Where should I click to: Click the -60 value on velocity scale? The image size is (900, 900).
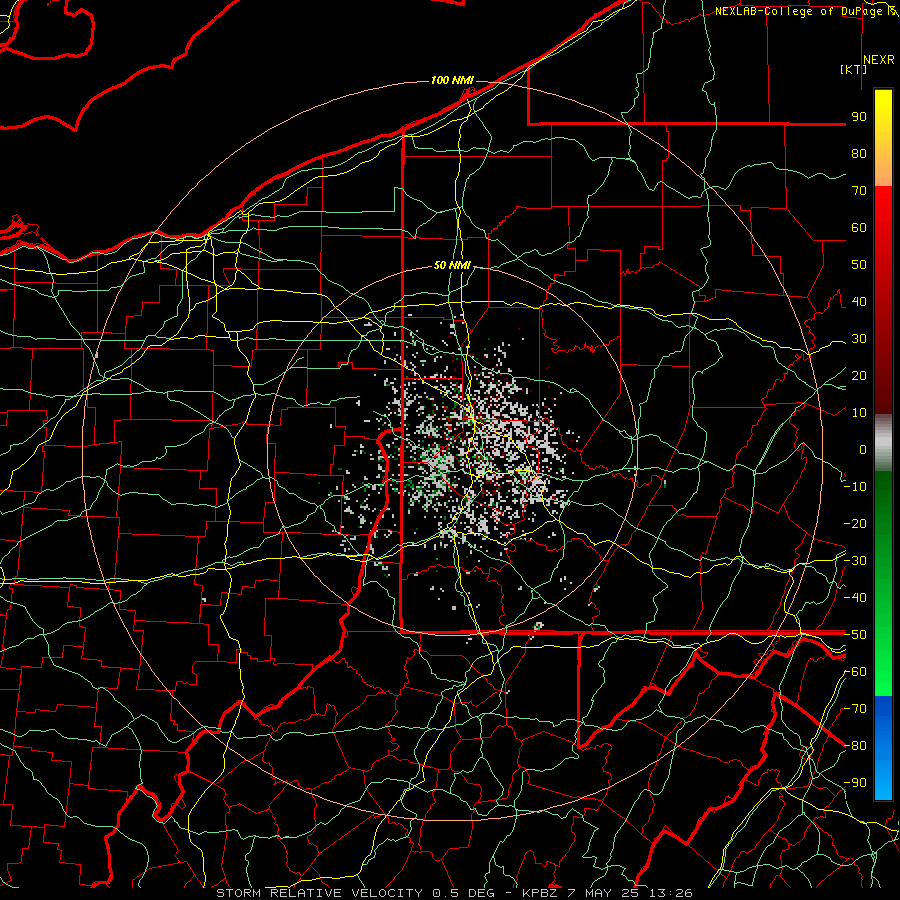[x=855, y=672]
